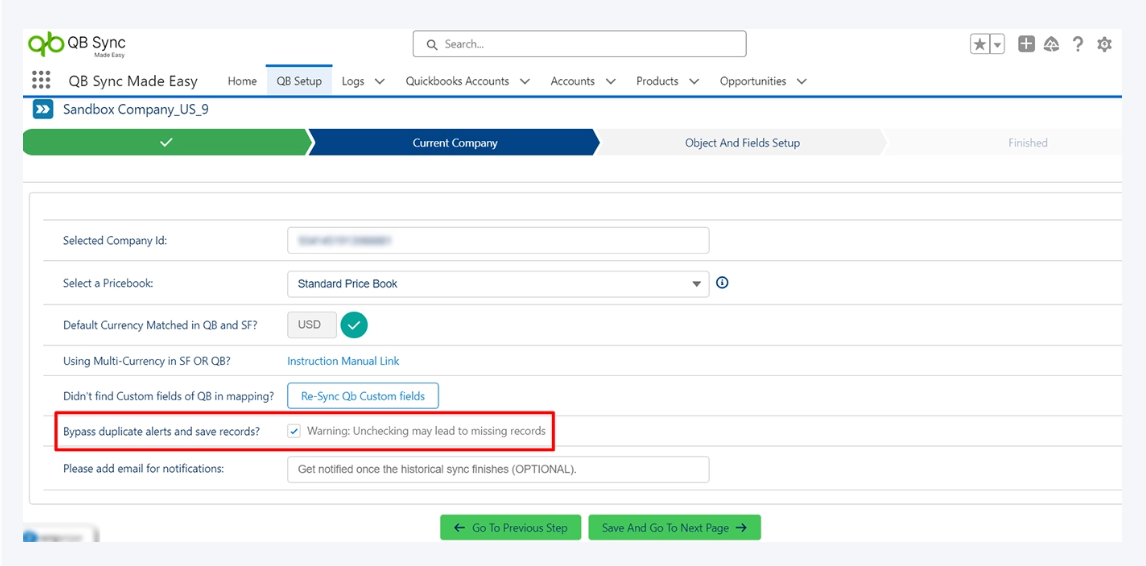1146x566 pixels.
Task: Click the green currency matched checkmark icon
Action: [354, 325]
